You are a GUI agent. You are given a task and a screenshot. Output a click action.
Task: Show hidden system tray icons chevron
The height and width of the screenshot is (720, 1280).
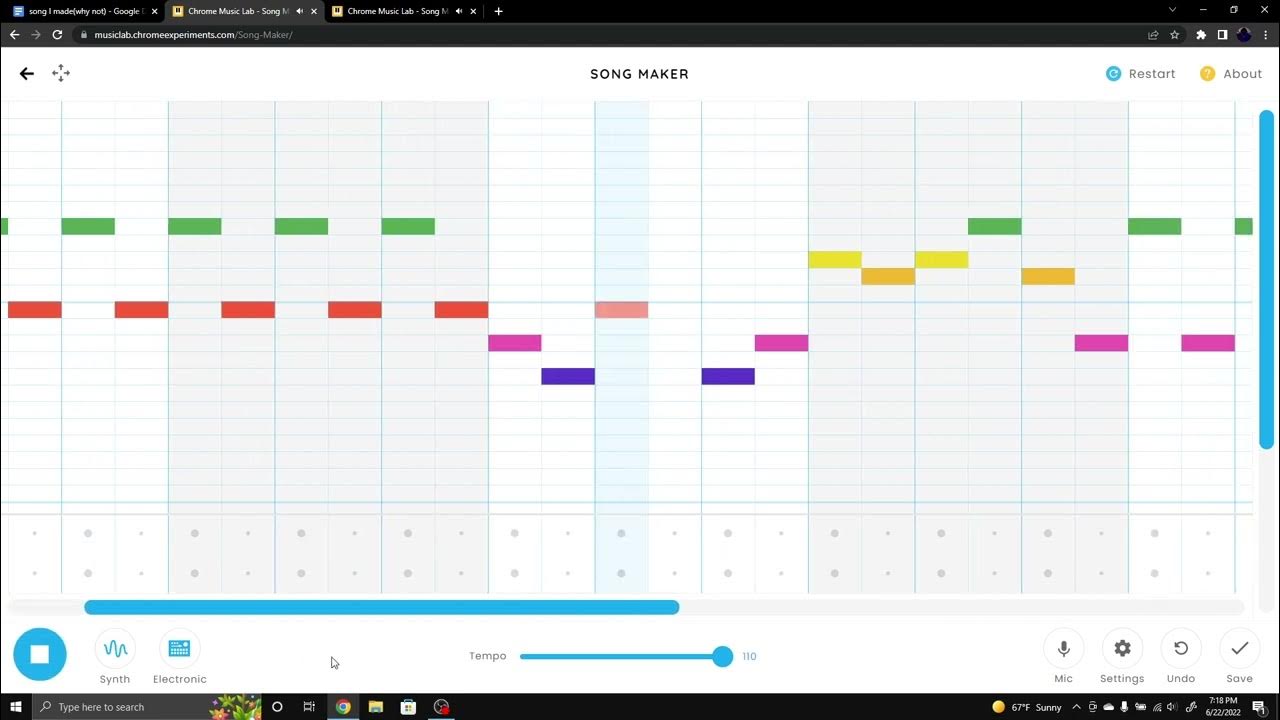[1077, 707]
